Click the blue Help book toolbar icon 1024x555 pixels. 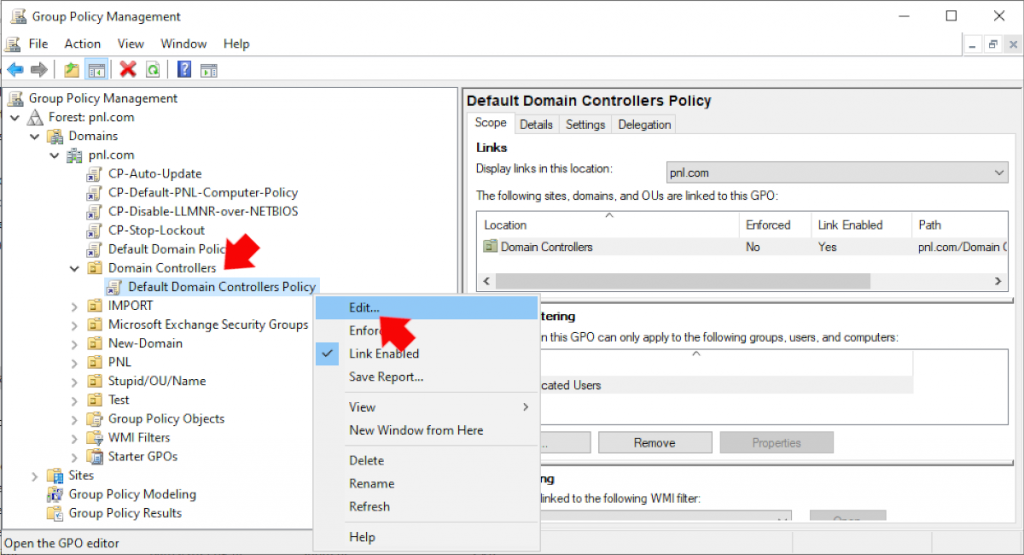184,69
